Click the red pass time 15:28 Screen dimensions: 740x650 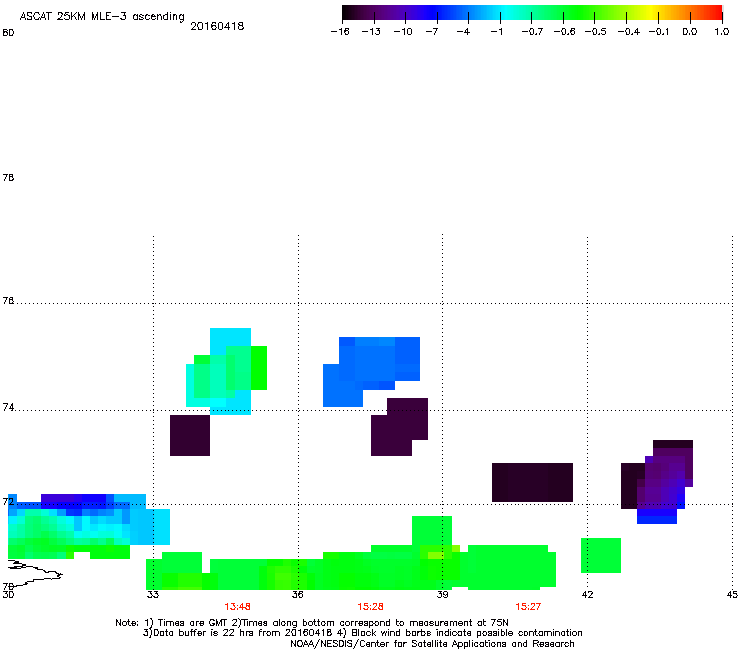coord(370,607)
